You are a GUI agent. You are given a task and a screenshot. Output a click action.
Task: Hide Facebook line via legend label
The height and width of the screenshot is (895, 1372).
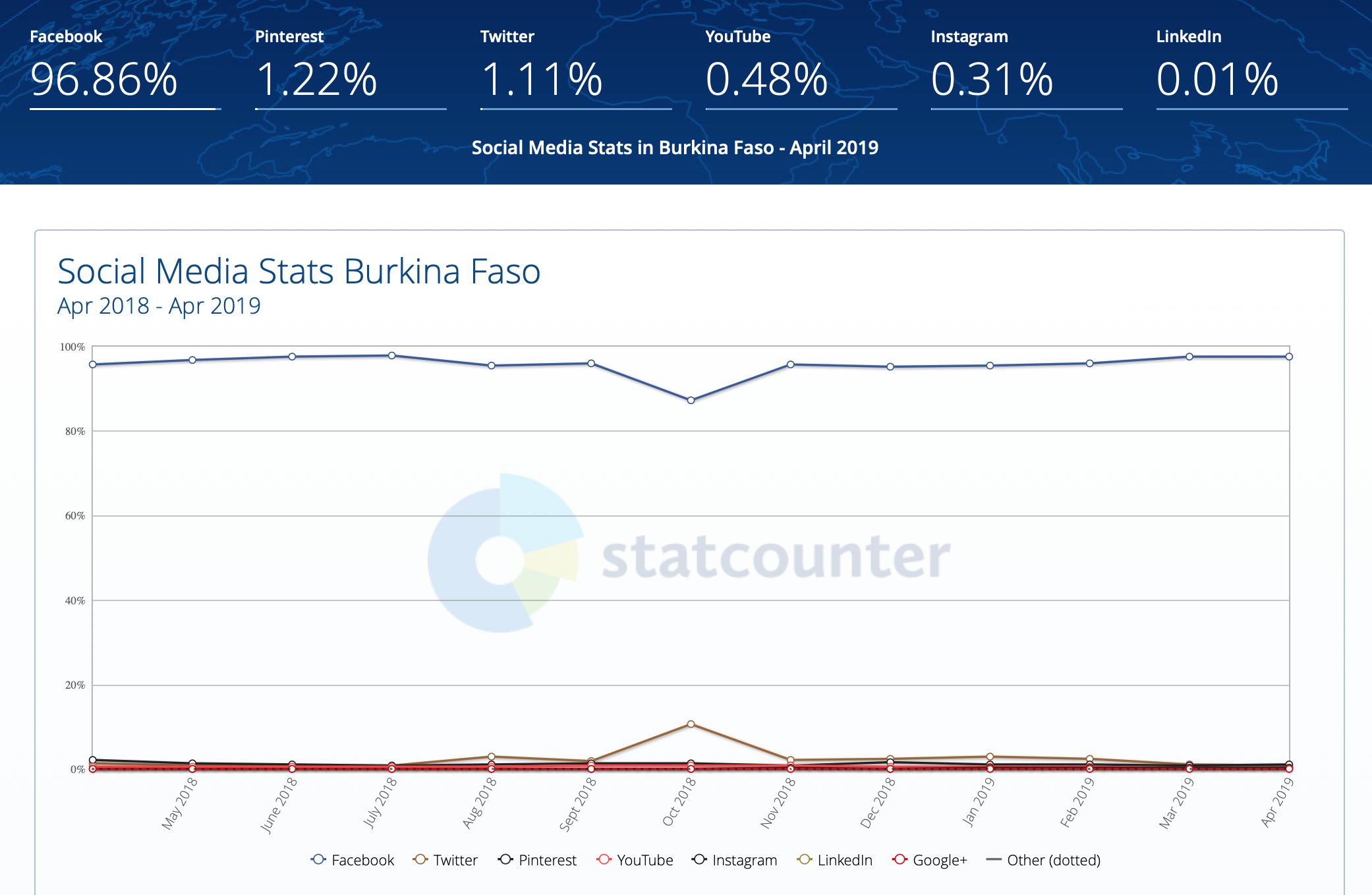click(x=362, y=860)
